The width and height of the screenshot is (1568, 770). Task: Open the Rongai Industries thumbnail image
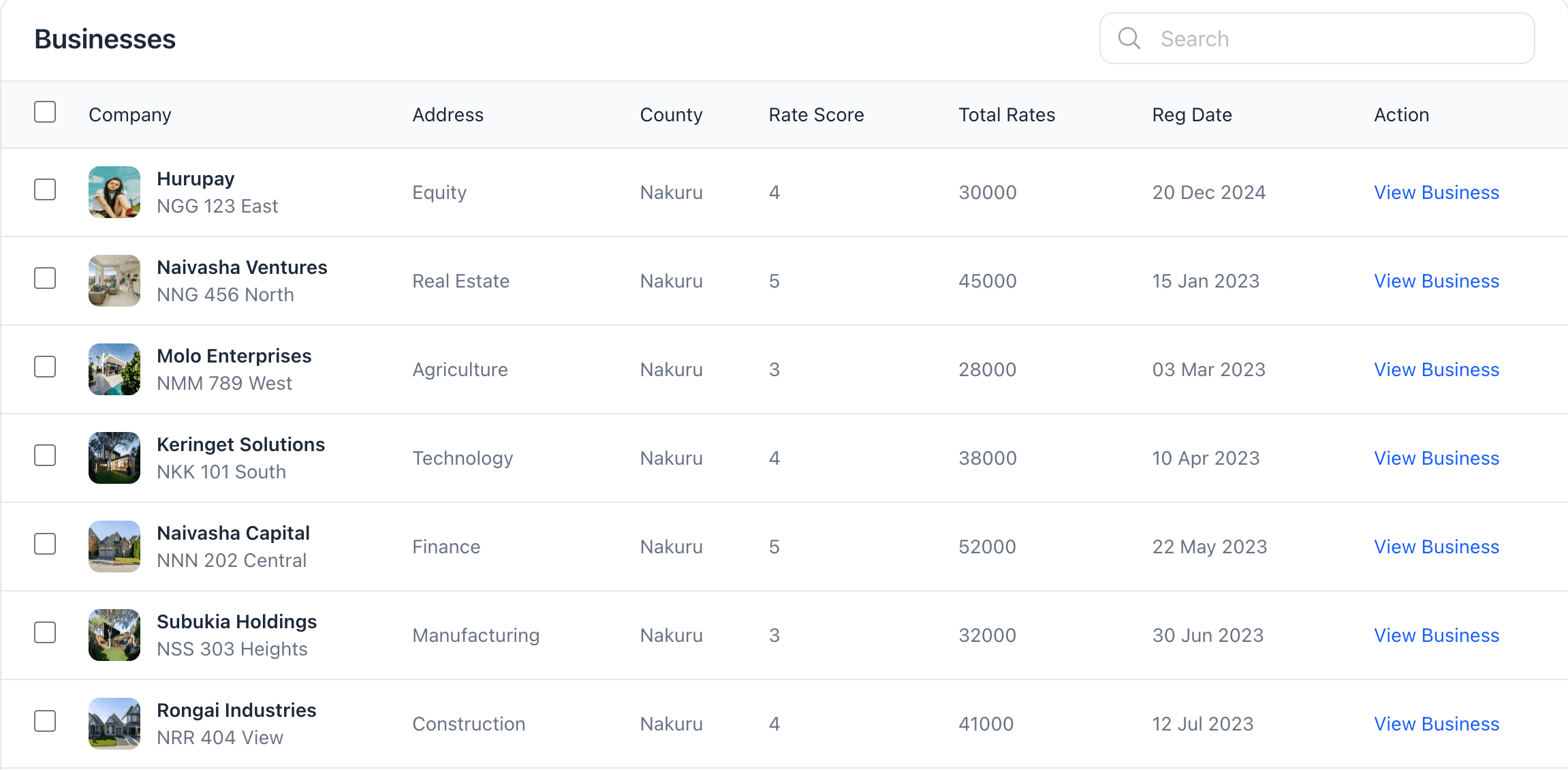coord(114,724)
